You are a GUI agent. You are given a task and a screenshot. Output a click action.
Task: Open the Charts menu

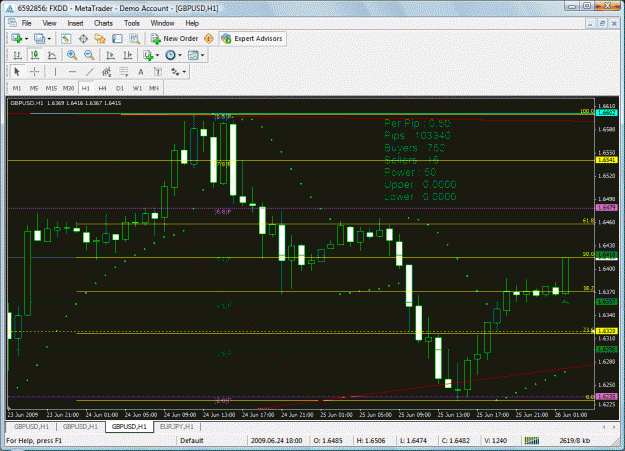click(x=103, y=23)
